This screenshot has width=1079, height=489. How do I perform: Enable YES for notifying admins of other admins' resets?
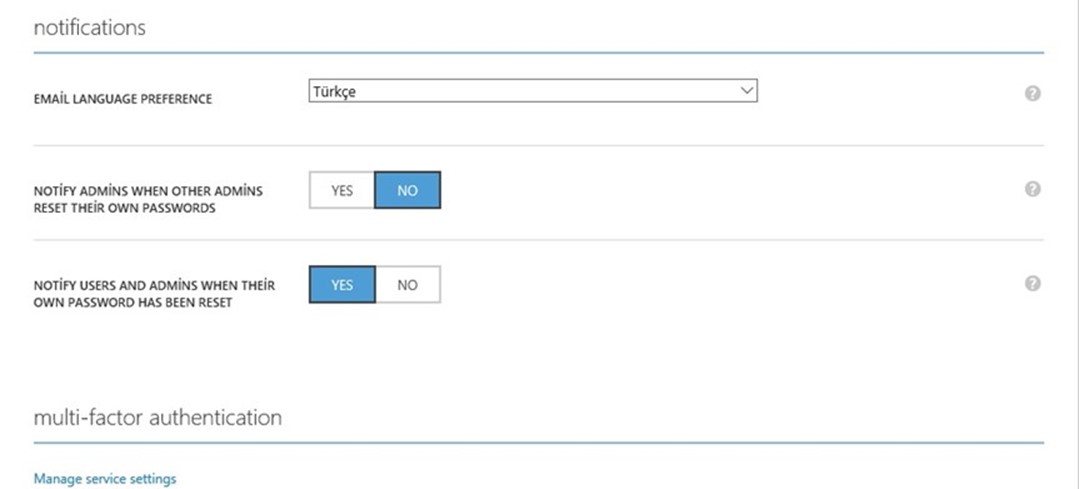coord(342,190)
